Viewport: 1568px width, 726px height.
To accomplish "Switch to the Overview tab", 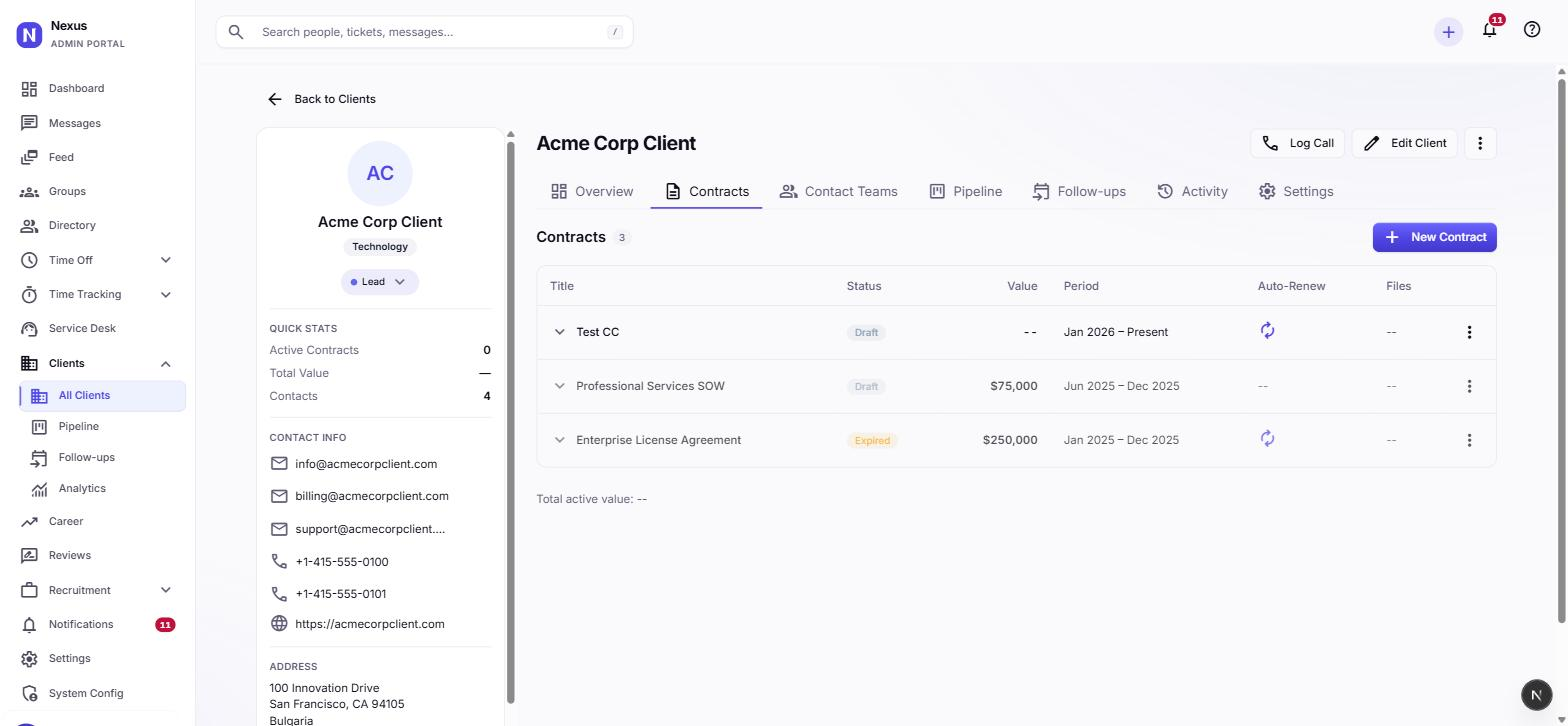I will point(592,191).
